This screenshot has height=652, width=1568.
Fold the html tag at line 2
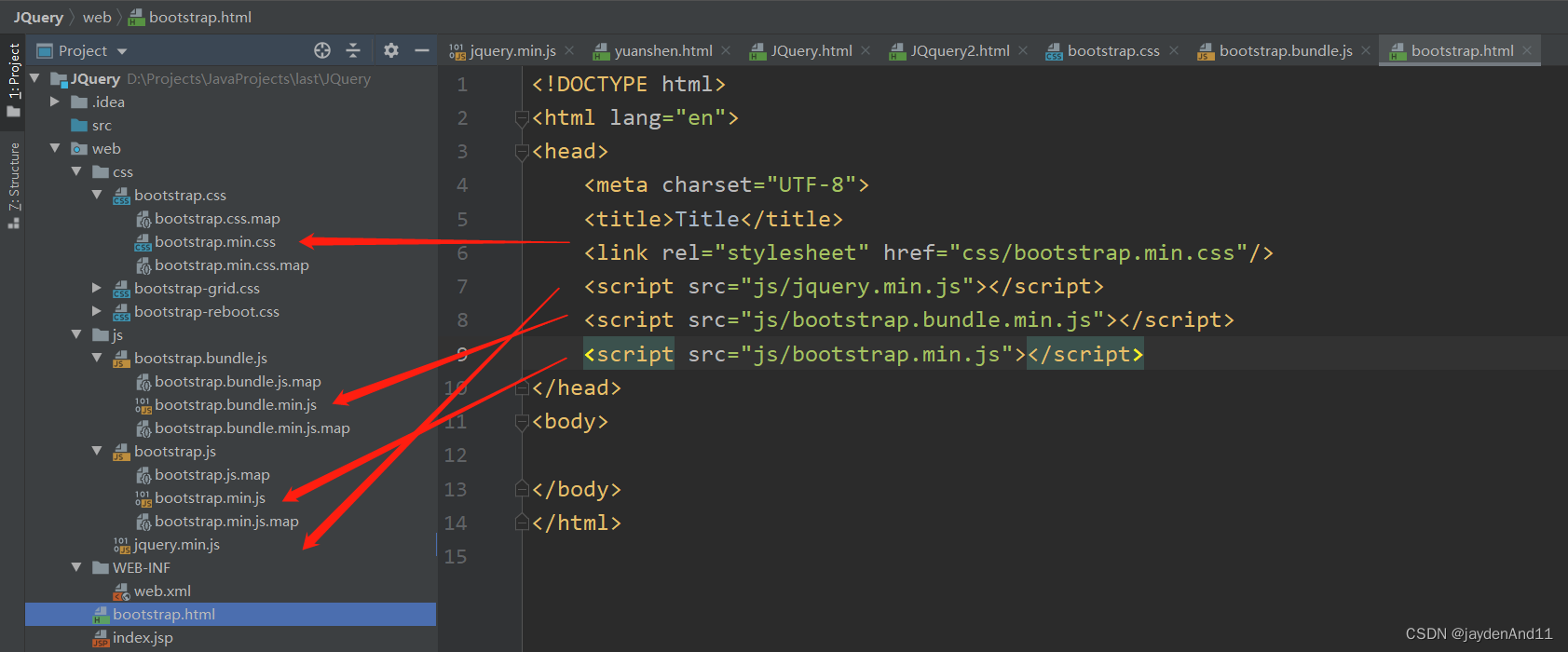(522, 118)
